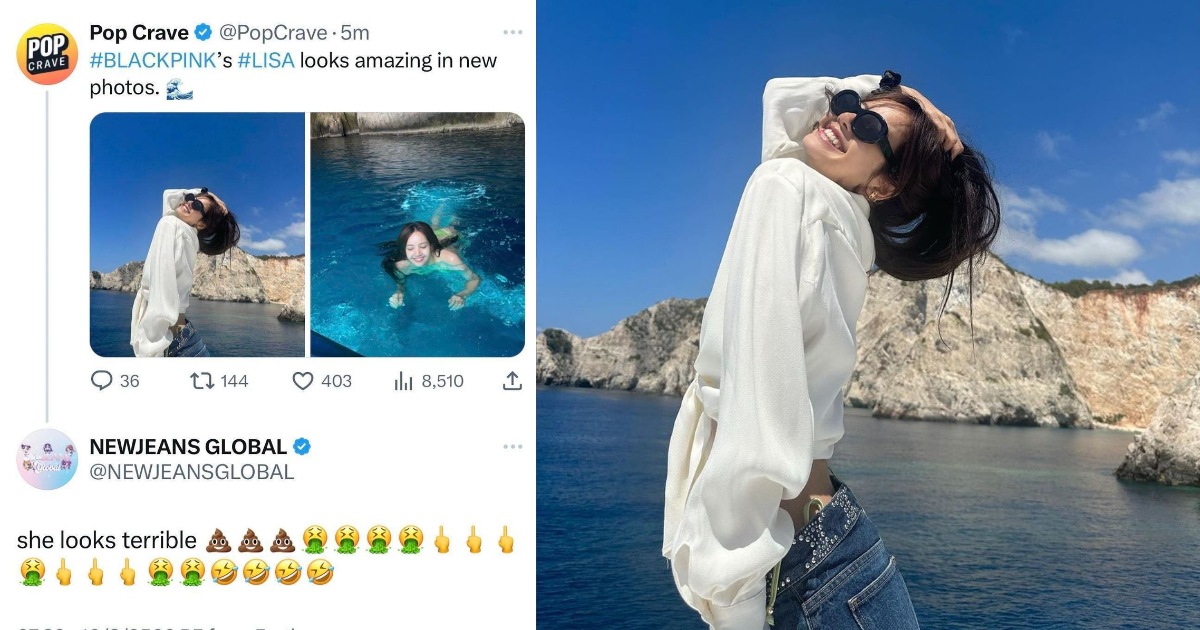Open more options on NEWJEANS GLOBAL reply

pos(512,446)
